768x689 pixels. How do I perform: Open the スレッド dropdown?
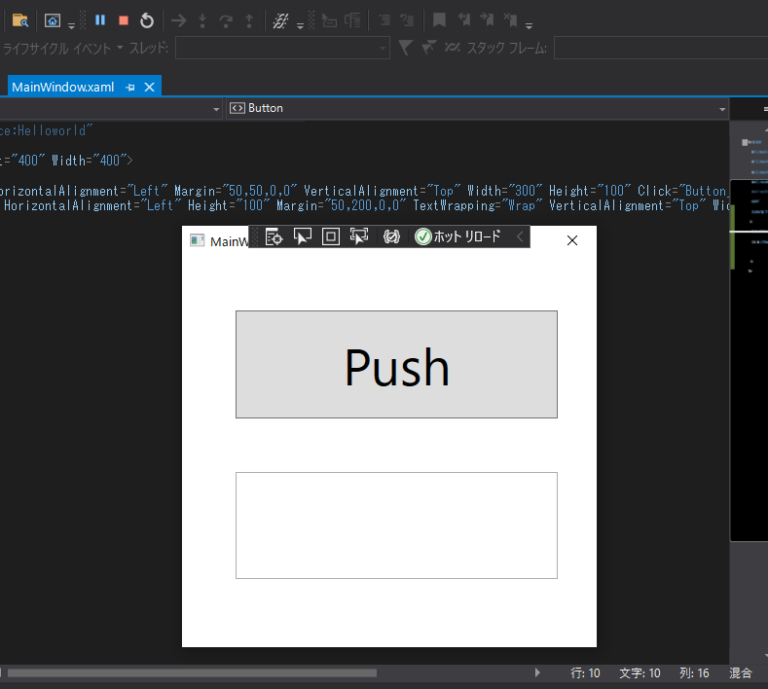(x=282, y=48)
